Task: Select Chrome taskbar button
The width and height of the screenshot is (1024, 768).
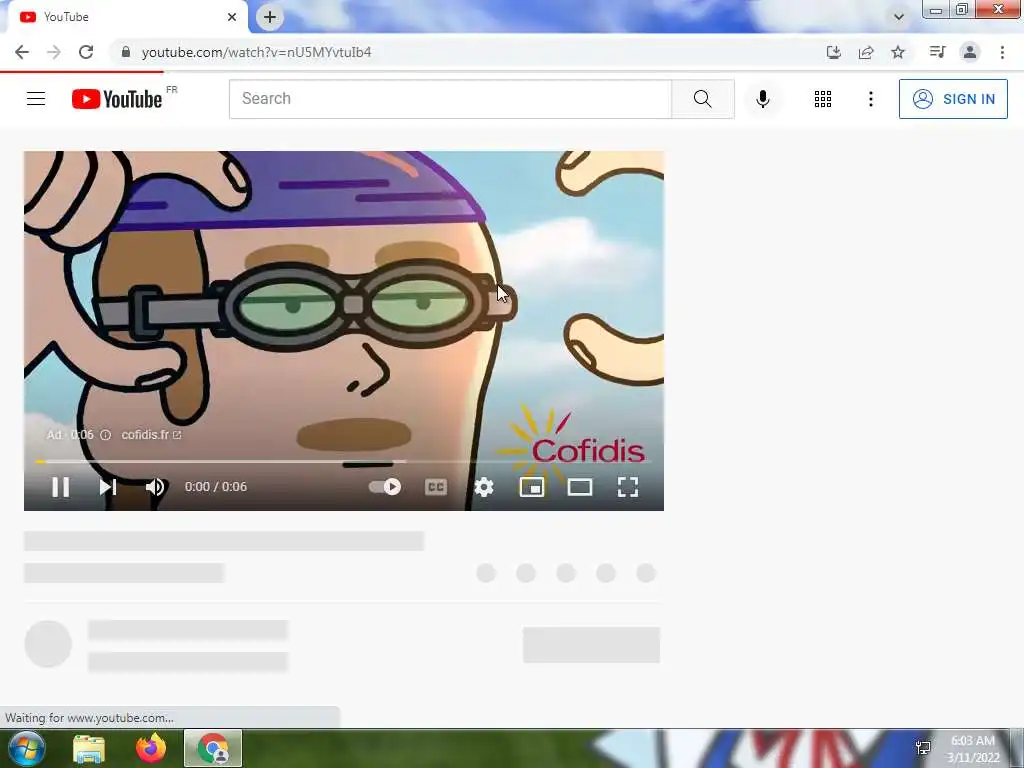Action: [213, 748]
